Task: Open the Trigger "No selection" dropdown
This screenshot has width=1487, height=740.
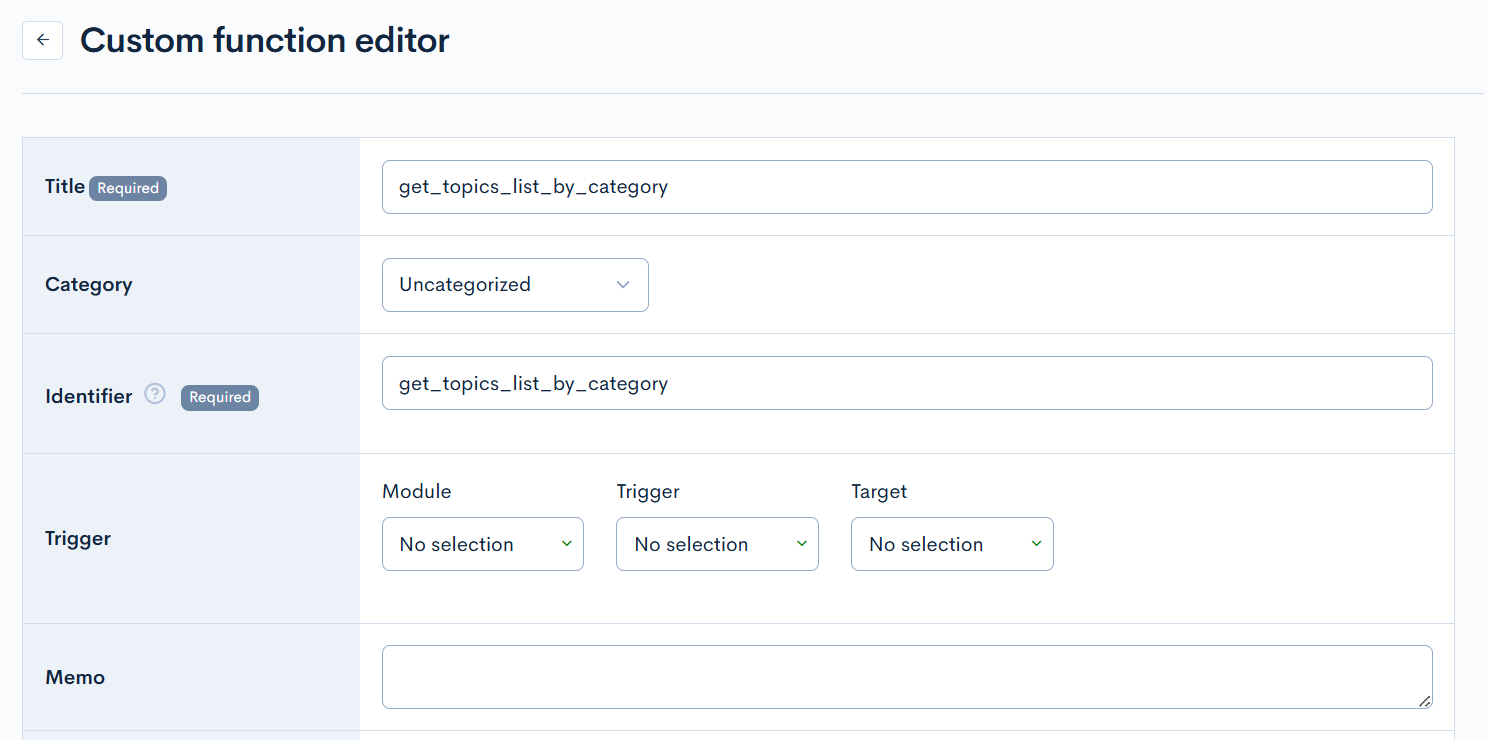Action: coord(716,544)
